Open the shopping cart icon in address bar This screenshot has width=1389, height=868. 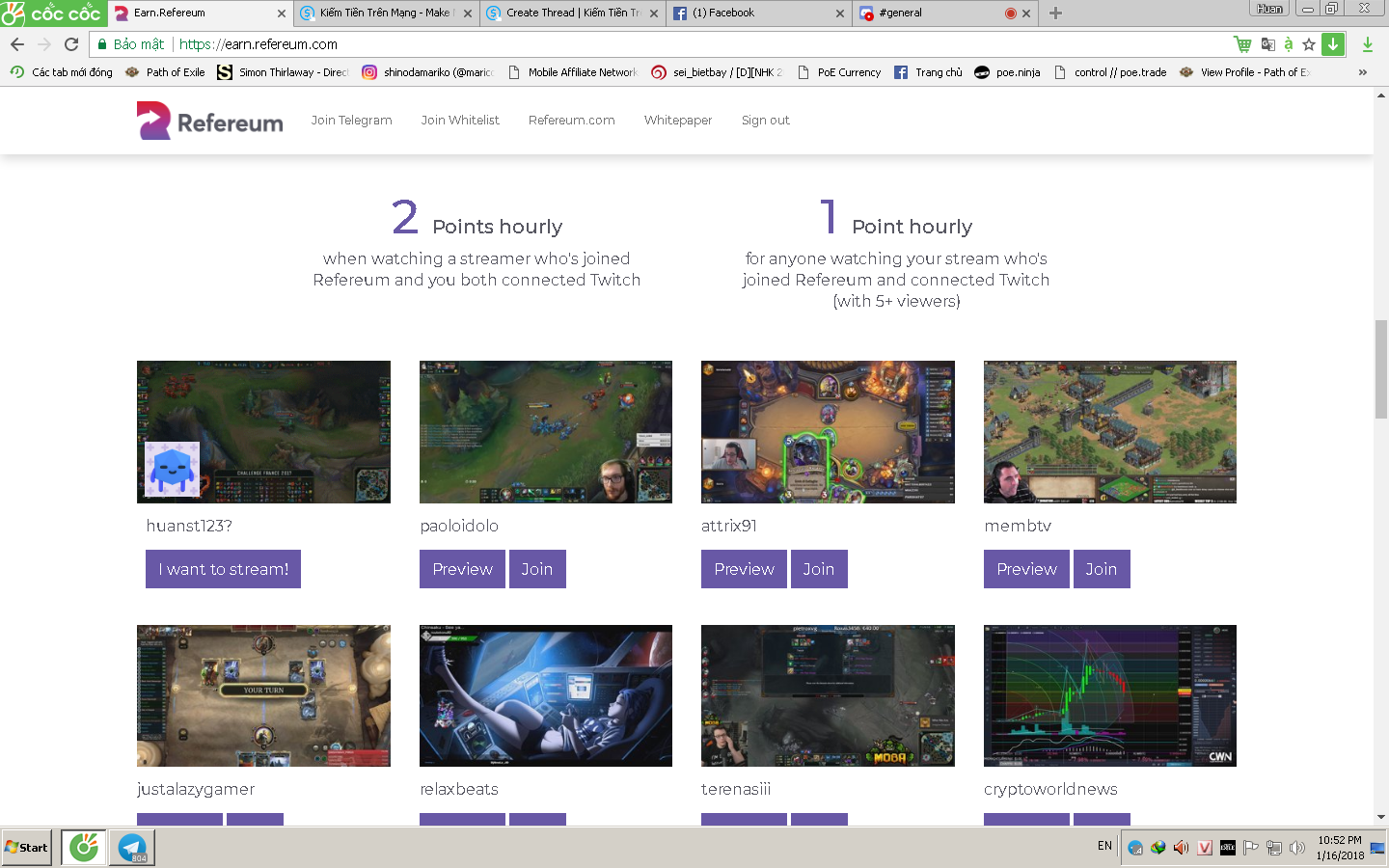coord(1242,44)
